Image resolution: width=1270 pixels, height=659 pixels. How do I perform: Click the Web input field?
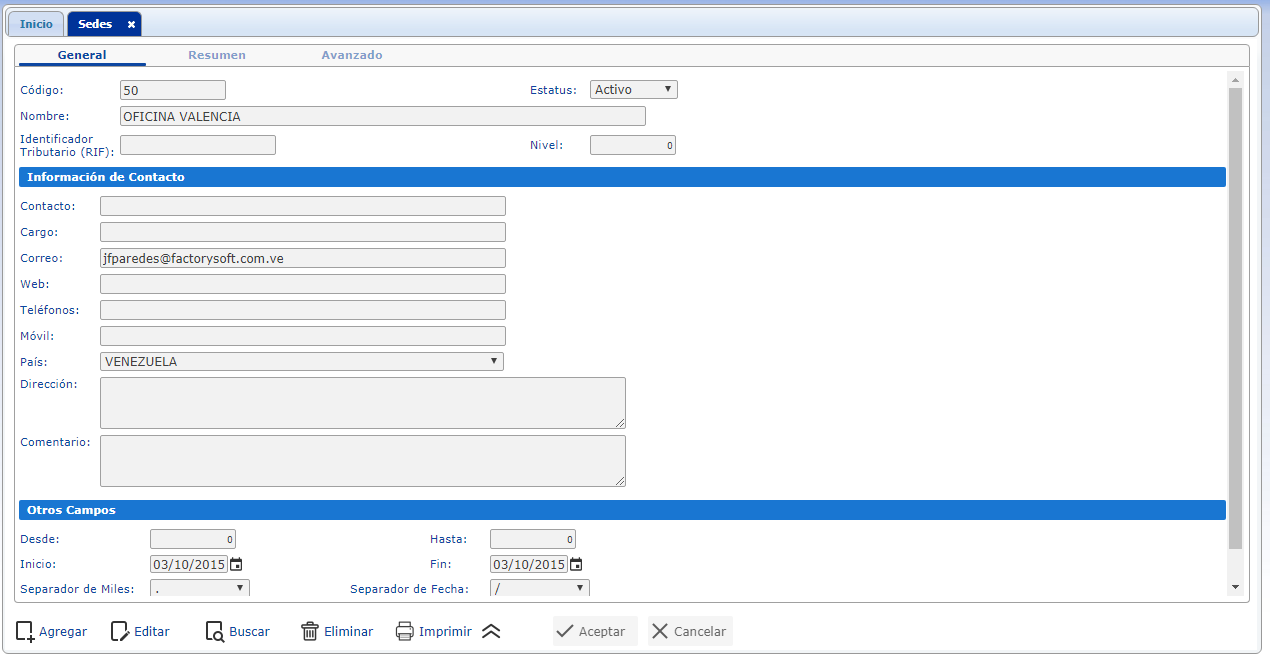pyautogui.click(x=303, y=284)
